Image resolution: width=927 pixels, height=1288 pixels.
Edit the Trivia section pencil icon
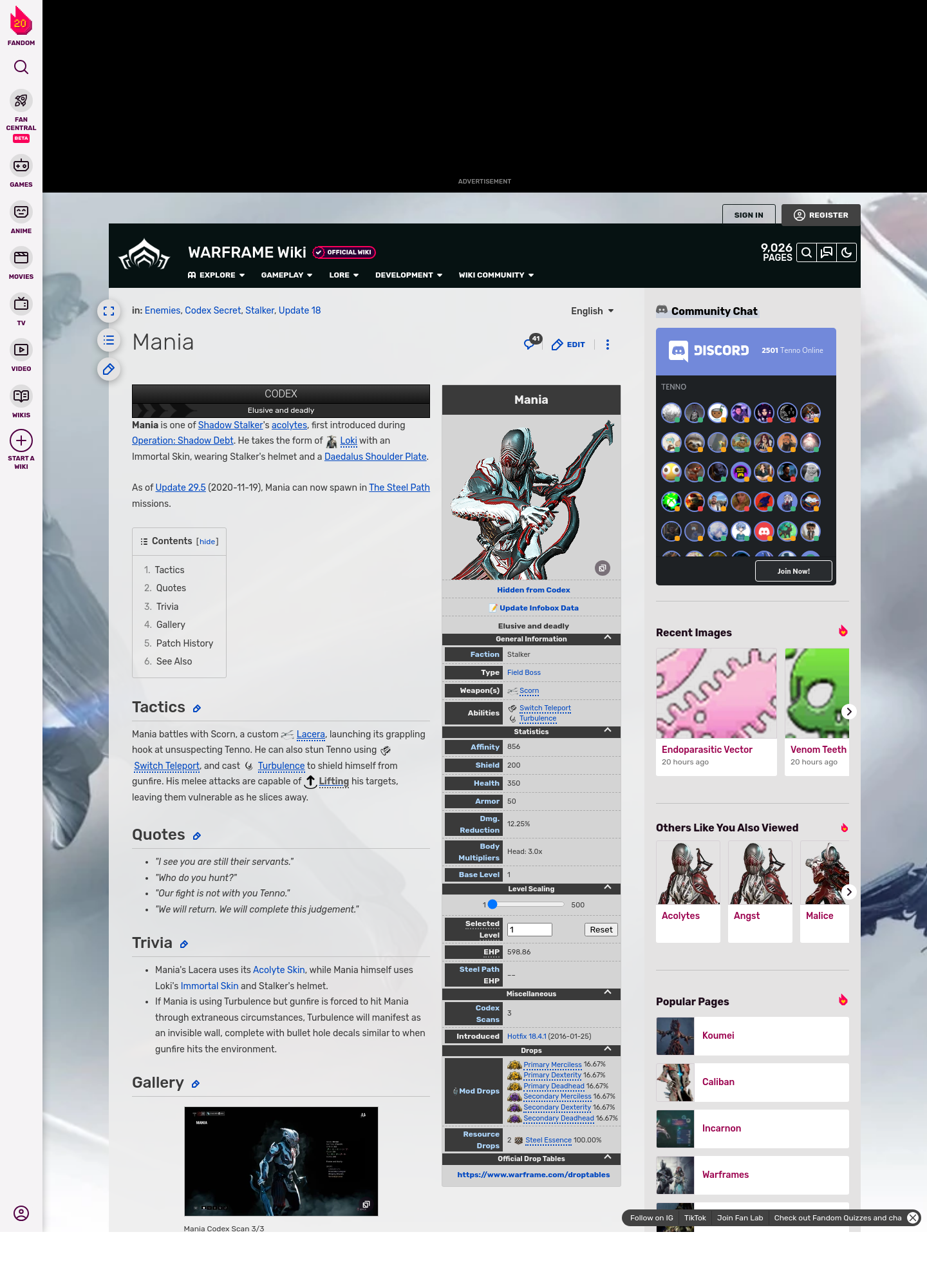coord(184,944)
